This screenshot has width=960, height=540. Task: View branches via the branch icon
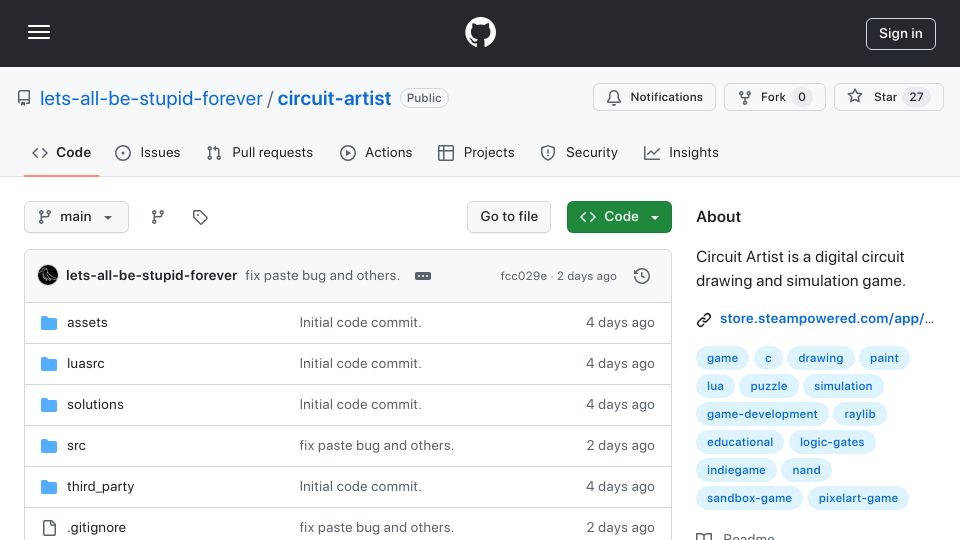click(158, 217)
